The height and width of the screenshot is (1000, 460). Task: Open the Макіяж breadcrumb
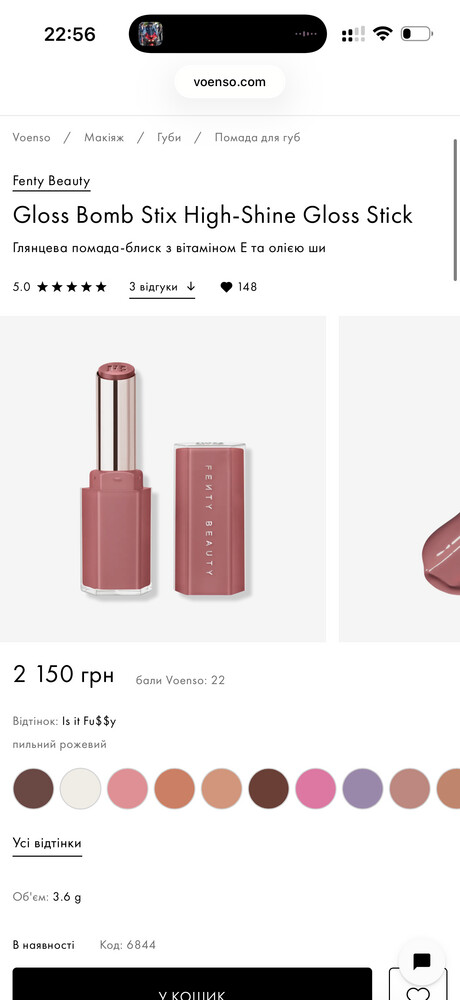point(104,138)
